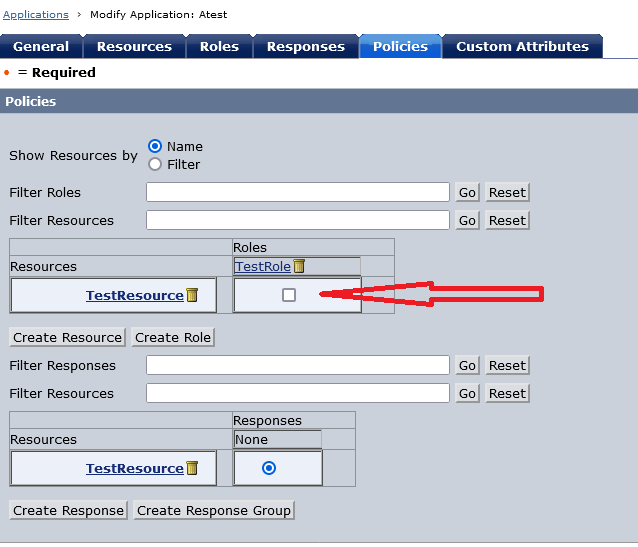Click trash icon beside TestResource in Roles table

coord(192,295)
